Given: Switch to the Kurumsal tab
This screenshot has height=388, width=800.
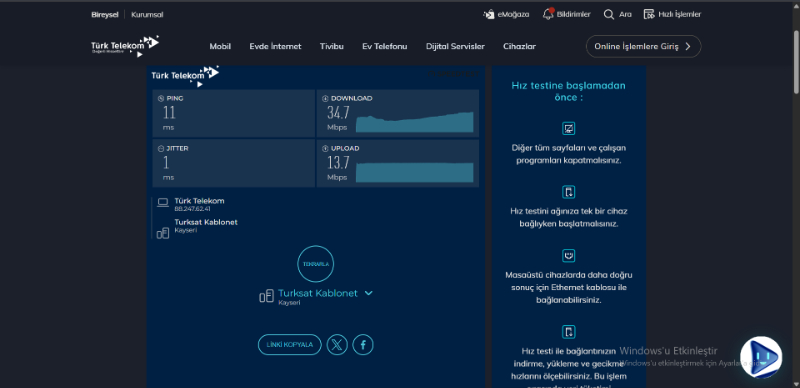Looking at the screenshot, I should (147, 15).
